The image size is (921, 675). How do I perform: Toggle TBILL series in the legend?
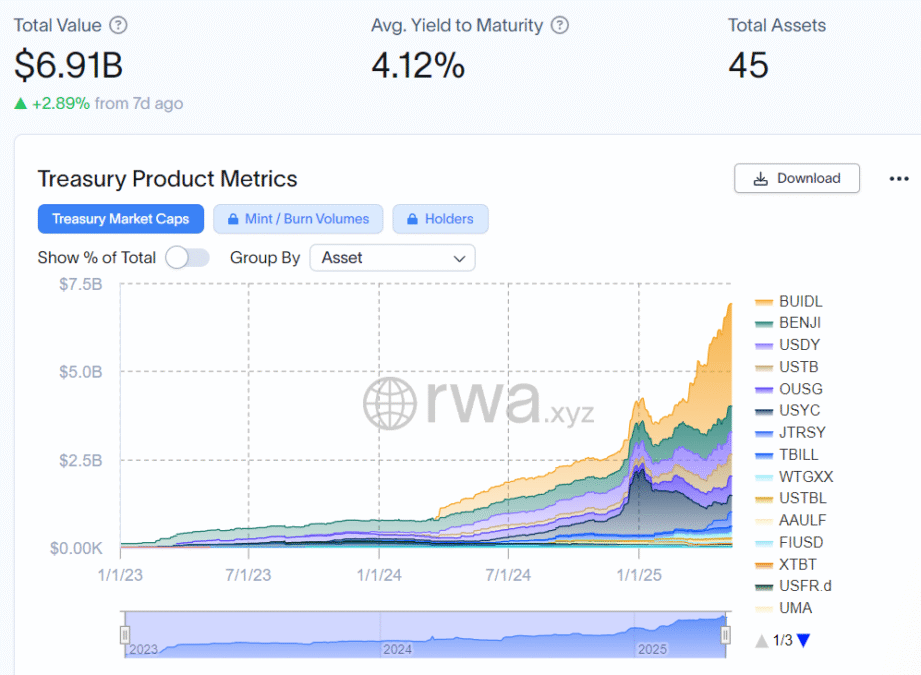click(786, 455)
